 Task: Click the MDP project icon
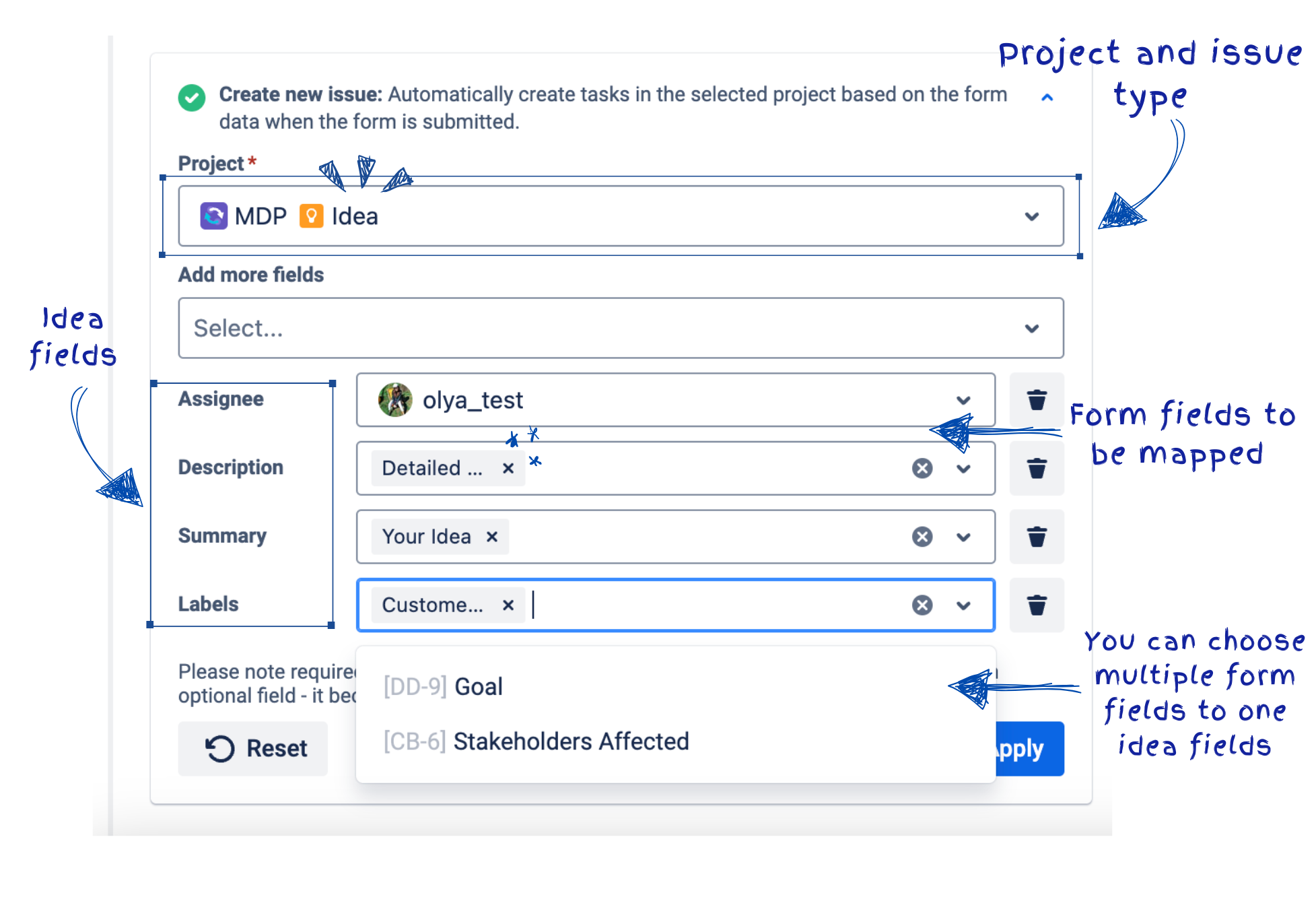[x=213, y=216]
